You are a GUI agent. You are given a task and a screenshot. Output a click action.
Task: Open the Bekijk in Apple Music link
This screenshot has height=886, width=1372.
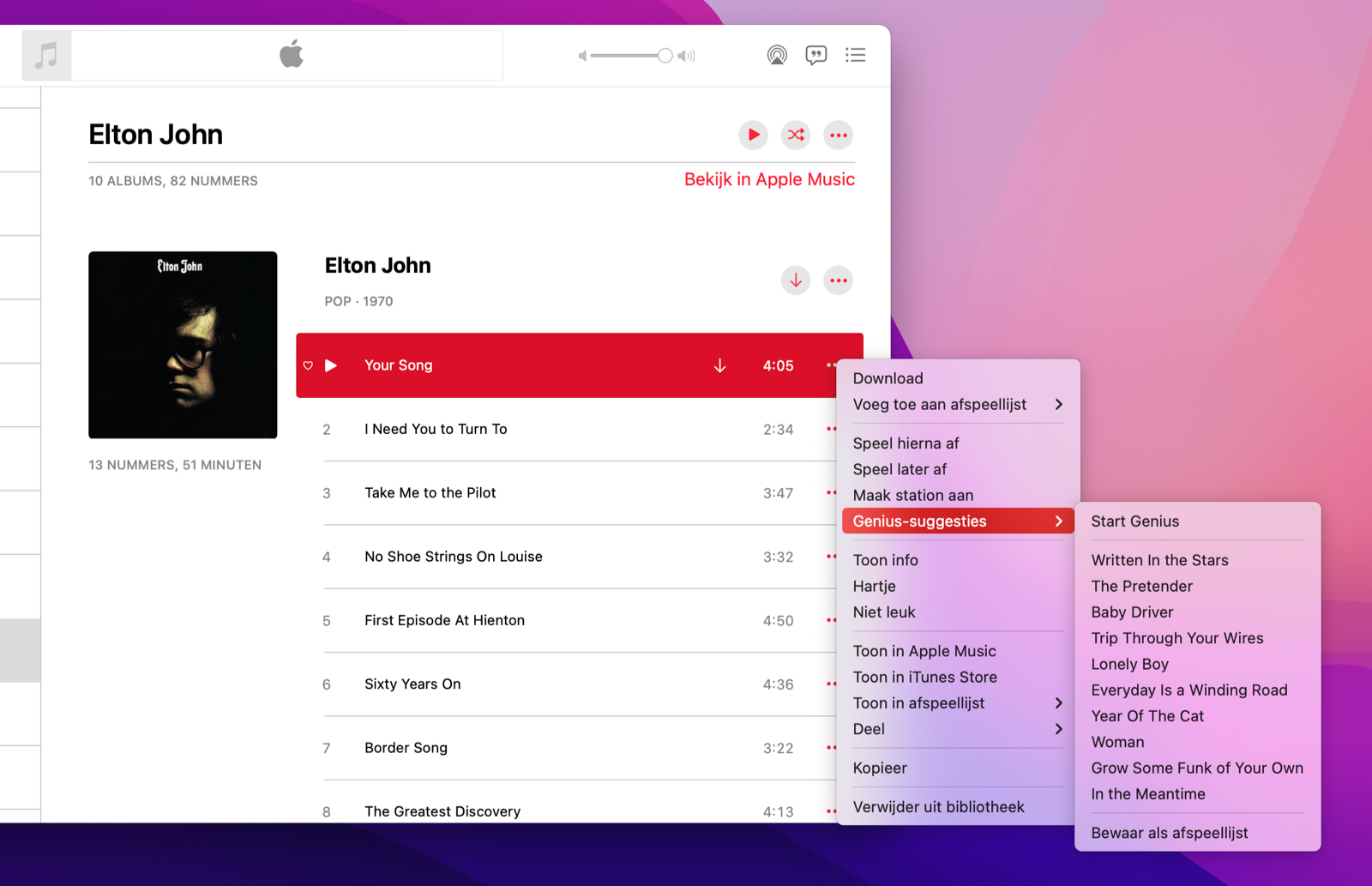click(x=769, y=179)
